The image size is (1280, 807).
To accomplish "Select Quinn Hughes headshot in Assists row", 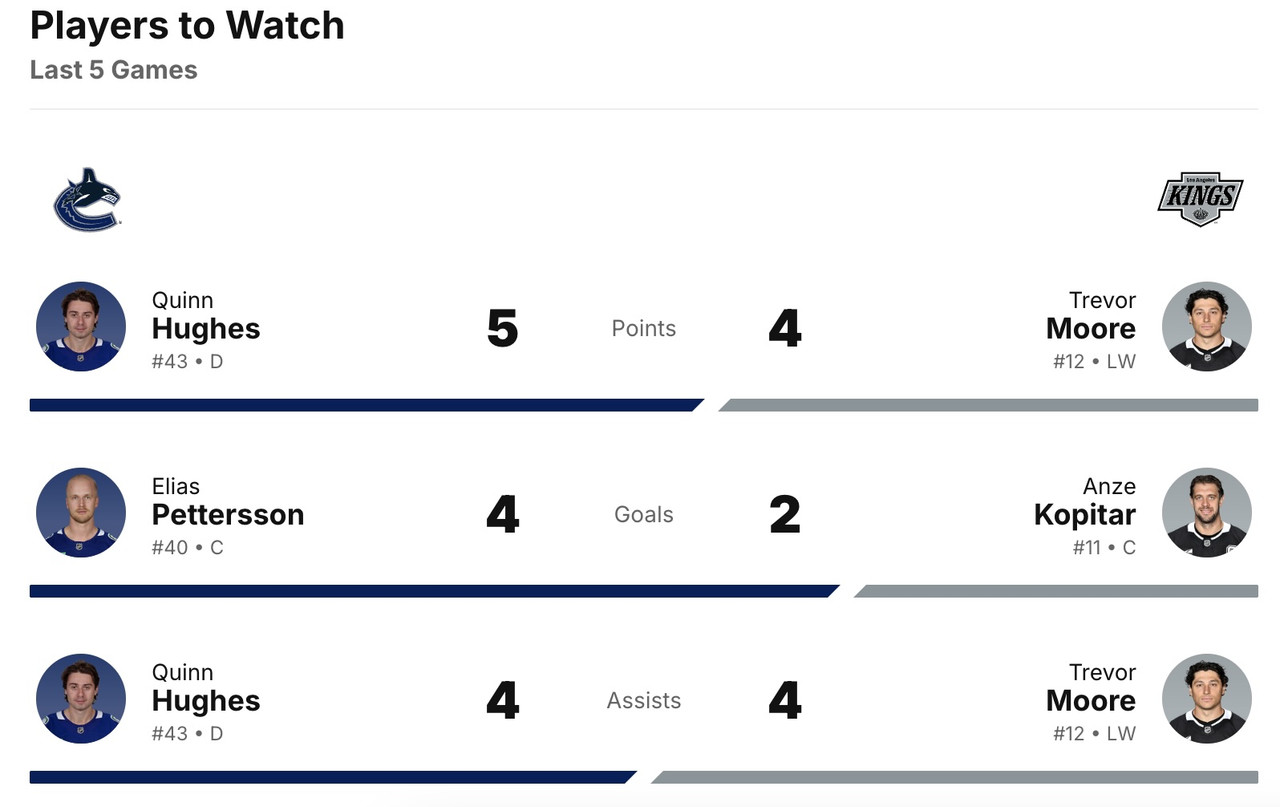I will (81, 699).
